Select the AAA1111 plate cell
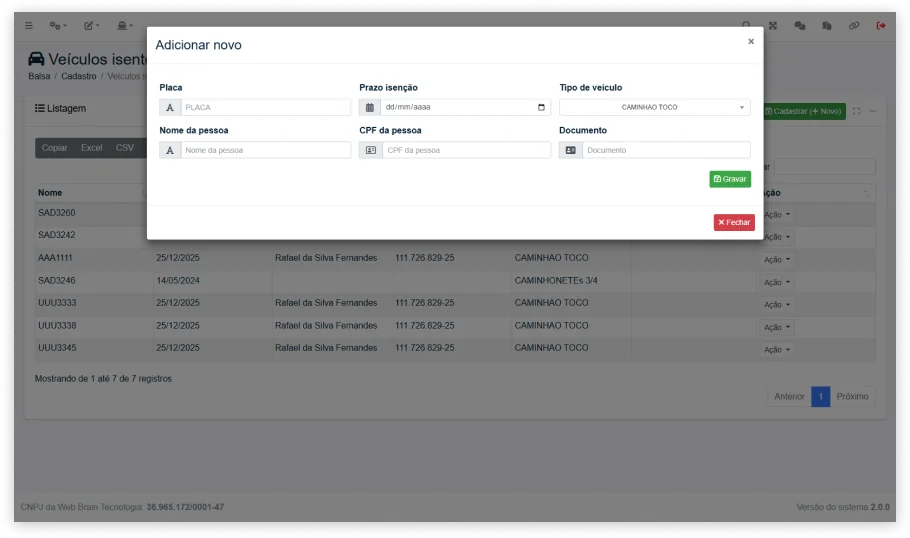The height and width of the screenshot is (538, 910). pos(55,258)
